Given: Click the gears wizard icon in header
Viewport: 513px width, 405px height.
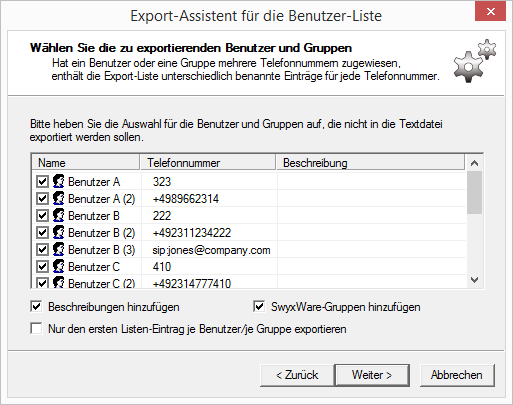Looking at the screenshot, I should tap(475, 61).
